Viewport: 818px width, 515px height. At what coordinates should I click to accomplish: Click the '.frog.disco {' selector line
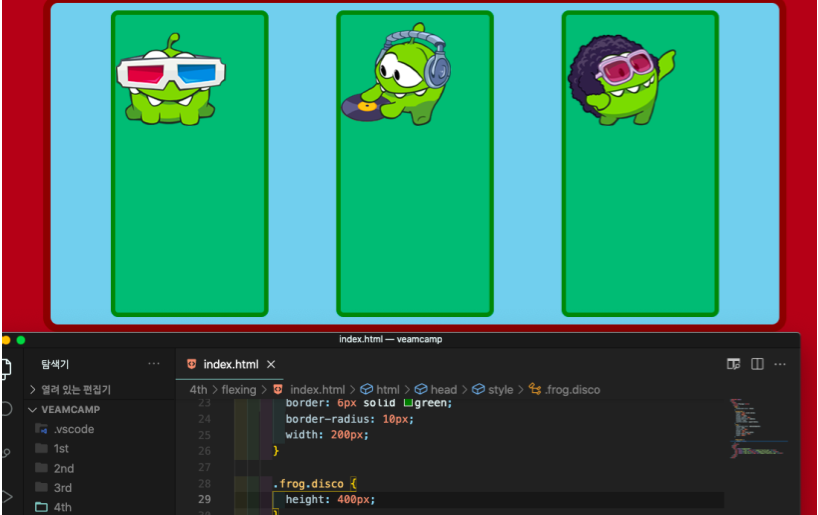[315, 484]
